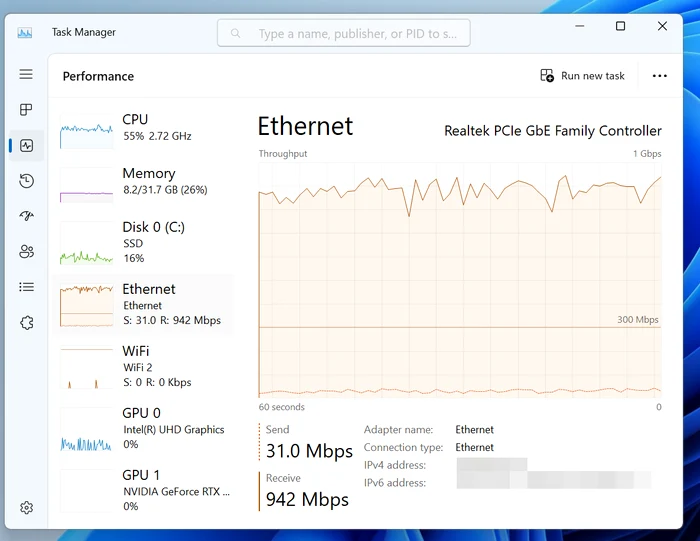Screen dimensions: 700x541
Task: Select Disk 0 (C:) performance item
Action: [x=143, y=242]
